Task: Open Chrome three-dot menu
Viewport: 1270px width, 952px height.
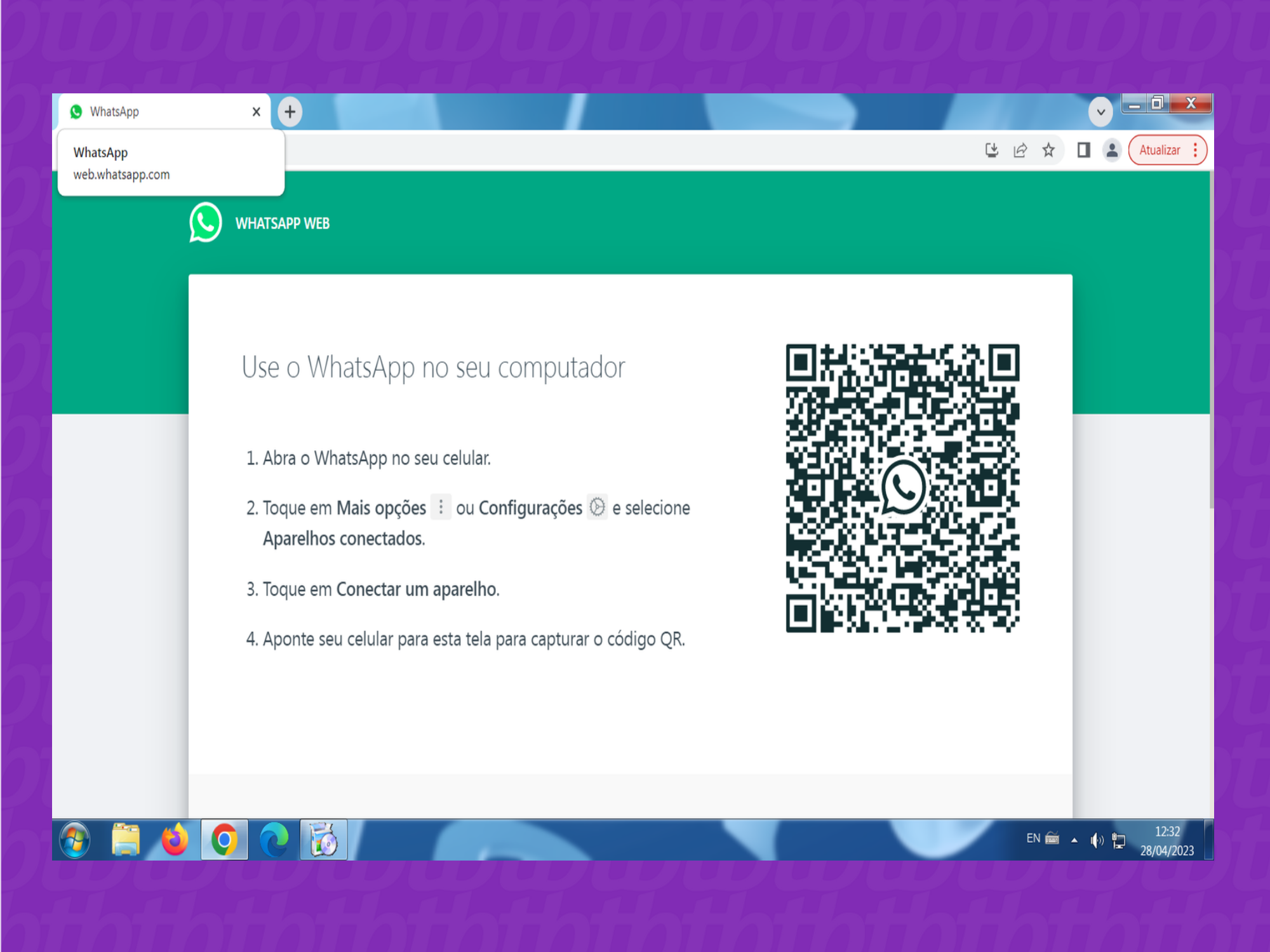Action: [x=1196, y=150]
